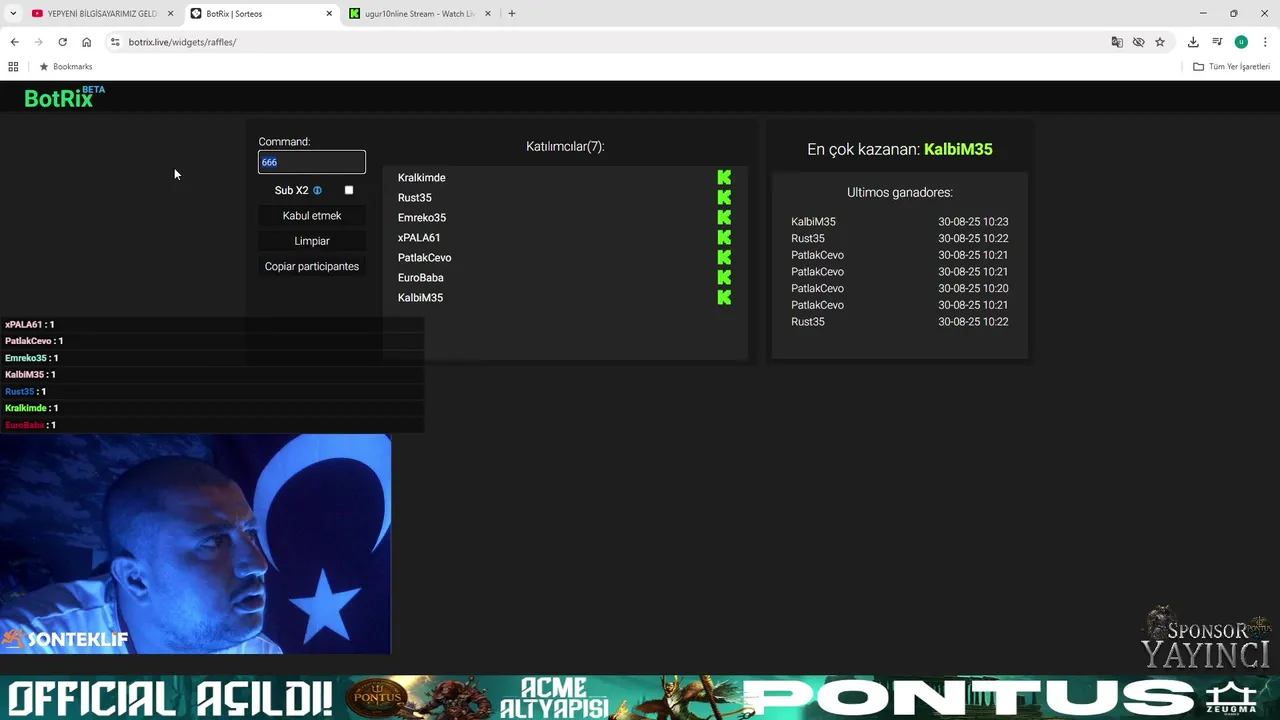Open the apps grid icon in bookmarks bar
Viewport: 1280px width, 720px height.
(13, 66)
